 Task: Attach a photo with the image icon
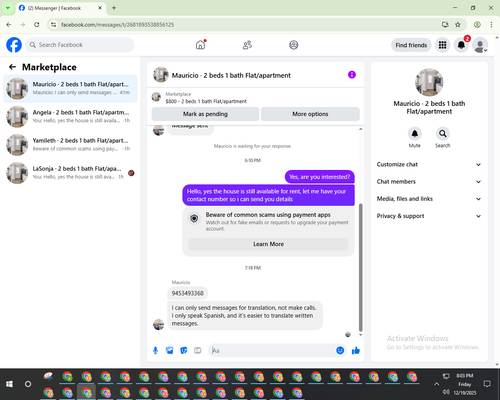click(x=170, y=350)
